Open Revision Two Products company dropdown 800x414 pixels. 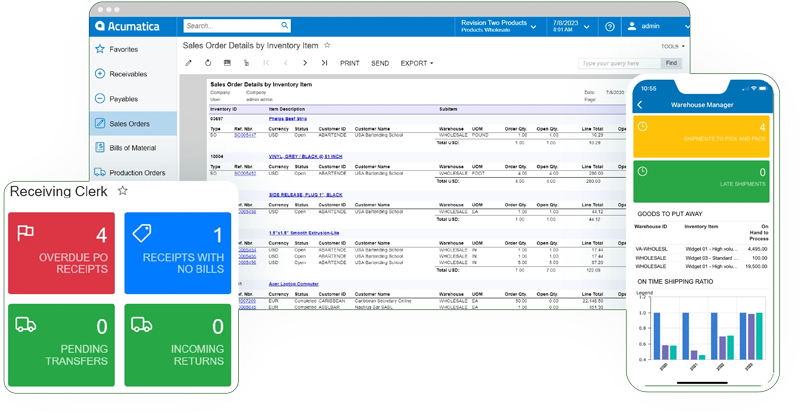click(497, 26)
